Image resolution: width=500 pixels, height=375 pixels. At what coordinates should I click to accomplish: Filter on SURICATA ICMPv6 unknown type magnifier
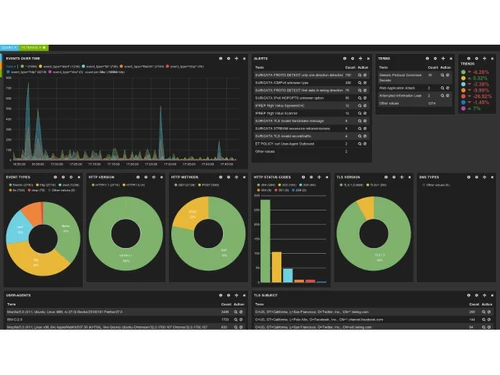coord(360,83)
